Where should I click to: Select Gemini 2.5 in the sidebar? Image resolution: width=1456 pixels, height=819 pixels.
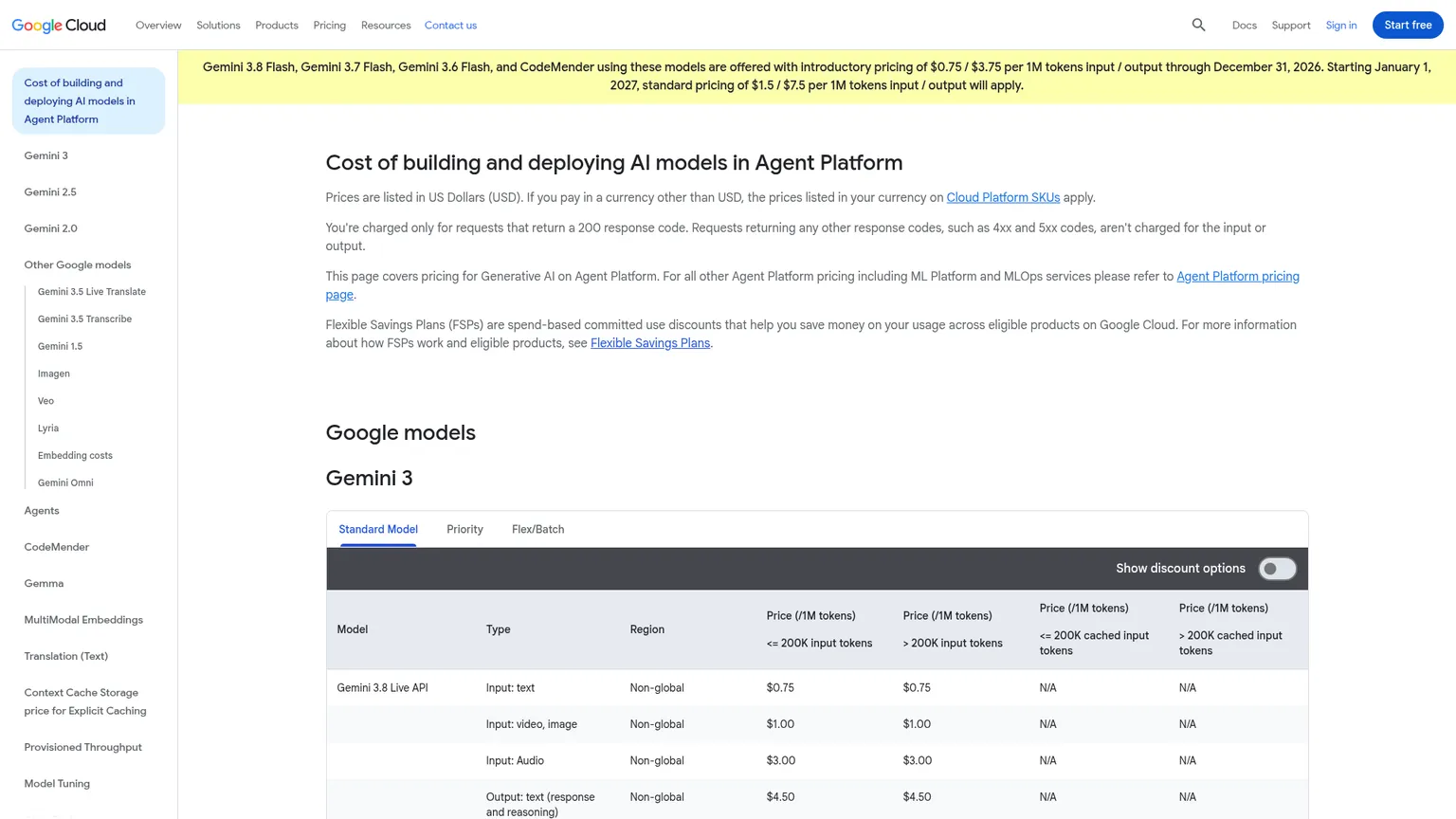coord(50,192)
